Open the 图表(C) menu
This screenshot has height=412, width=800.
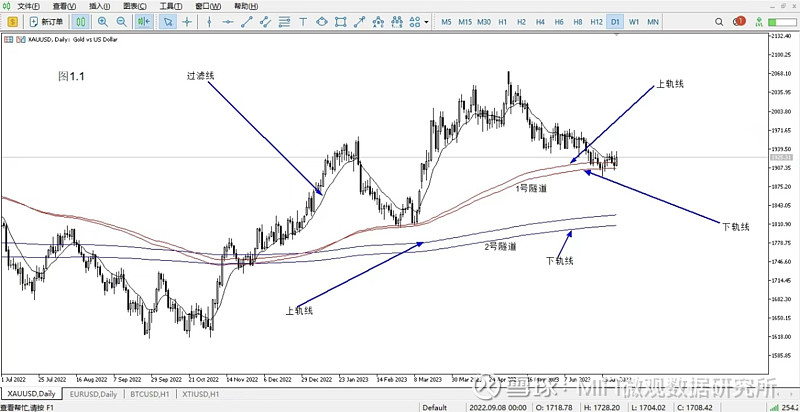pyautogui.click(x=135, y=7)
